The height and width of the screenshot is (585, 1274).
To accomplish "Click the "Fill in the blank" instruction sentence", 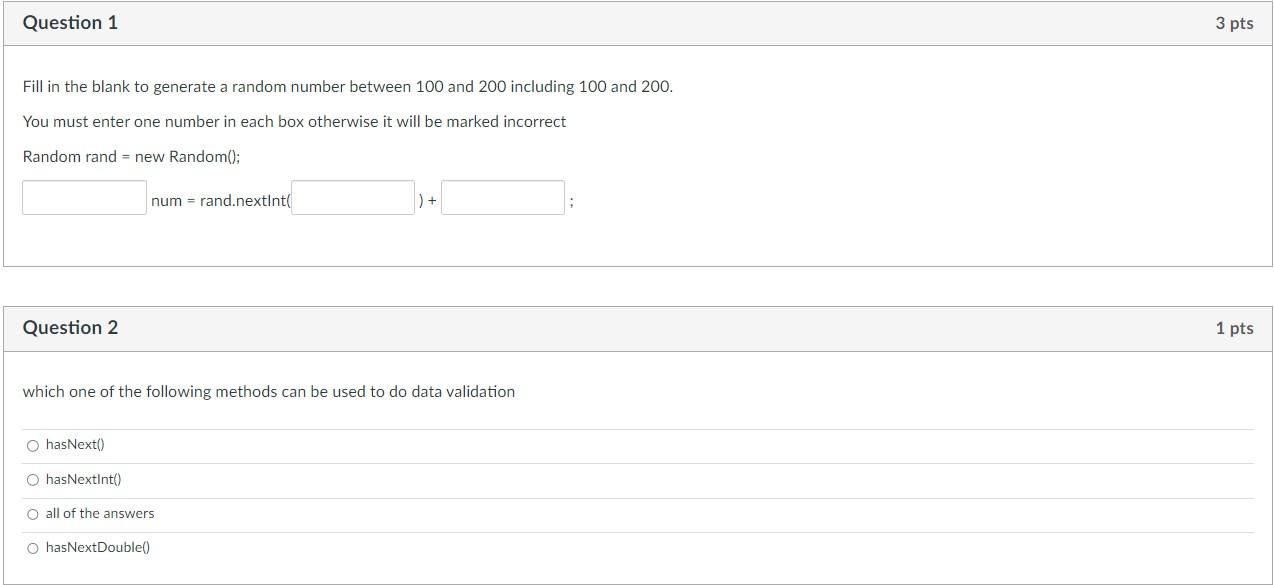I will (x=348, y=87).
